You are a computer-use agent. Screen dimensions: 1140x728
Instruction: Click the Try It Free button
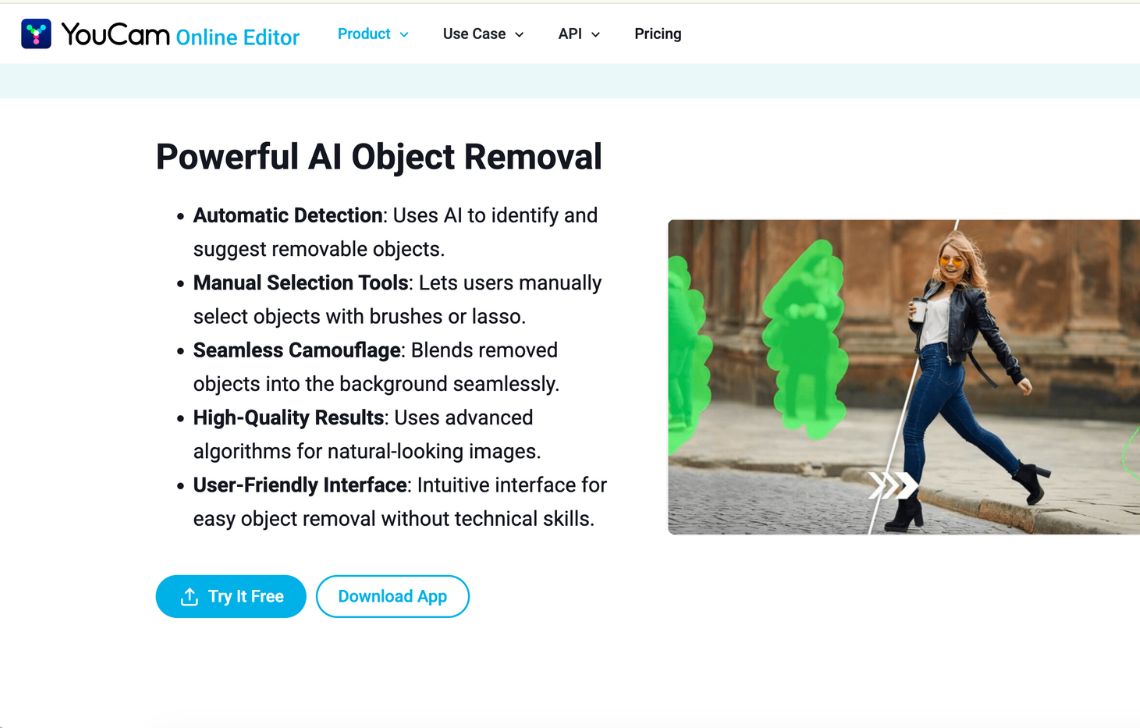tap(230, 596)
